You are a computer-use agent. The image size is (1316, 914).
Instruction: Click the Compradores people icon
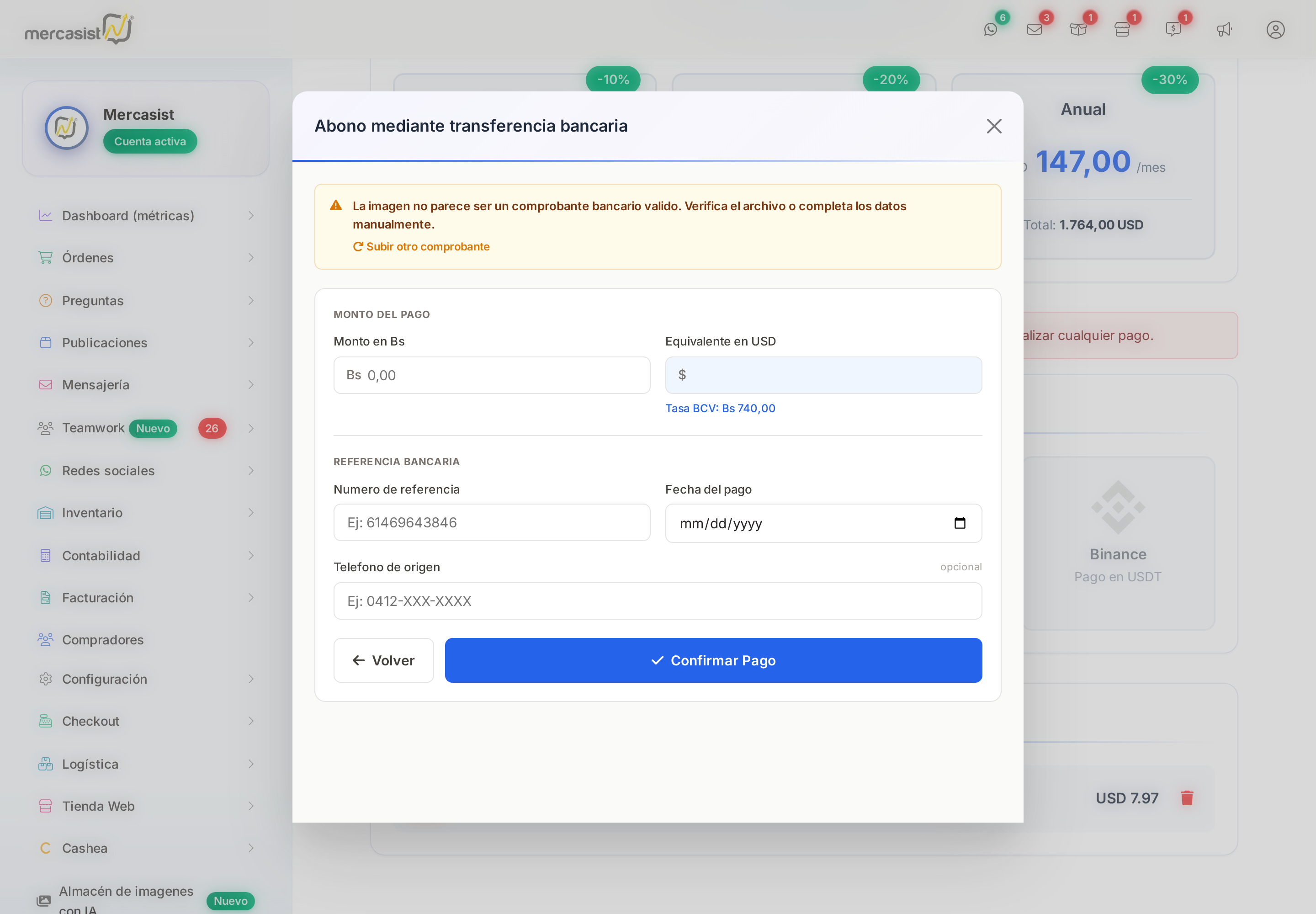click(x=45, y=640)
